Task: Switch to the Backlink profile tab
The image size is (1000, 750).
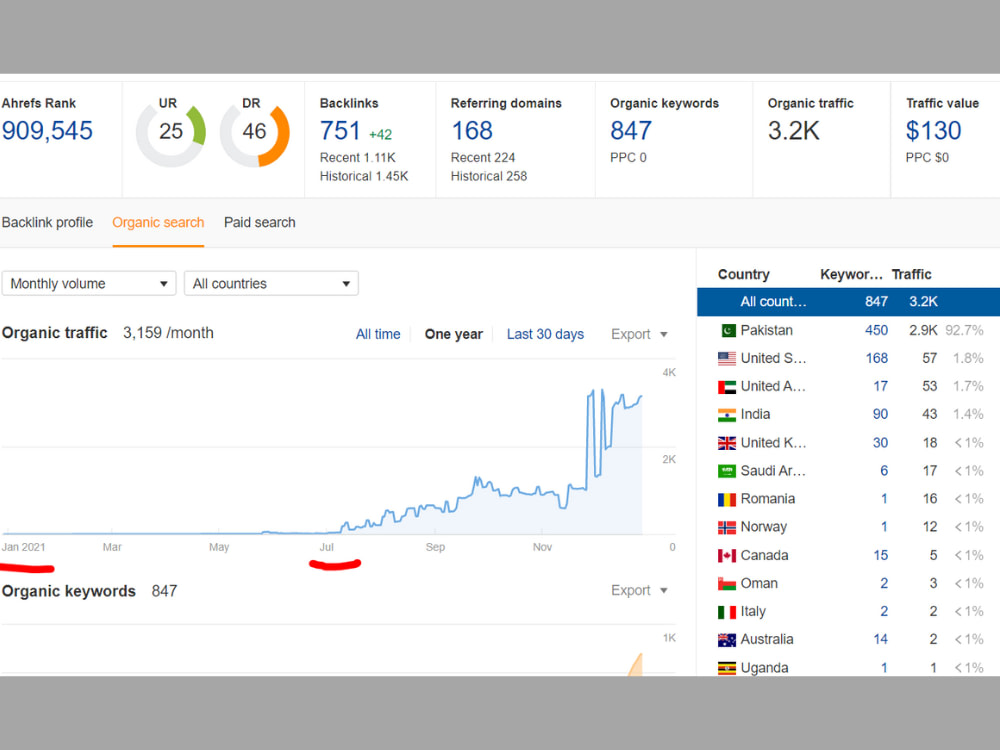Action: pyautogui.click(x=47, y=222)
